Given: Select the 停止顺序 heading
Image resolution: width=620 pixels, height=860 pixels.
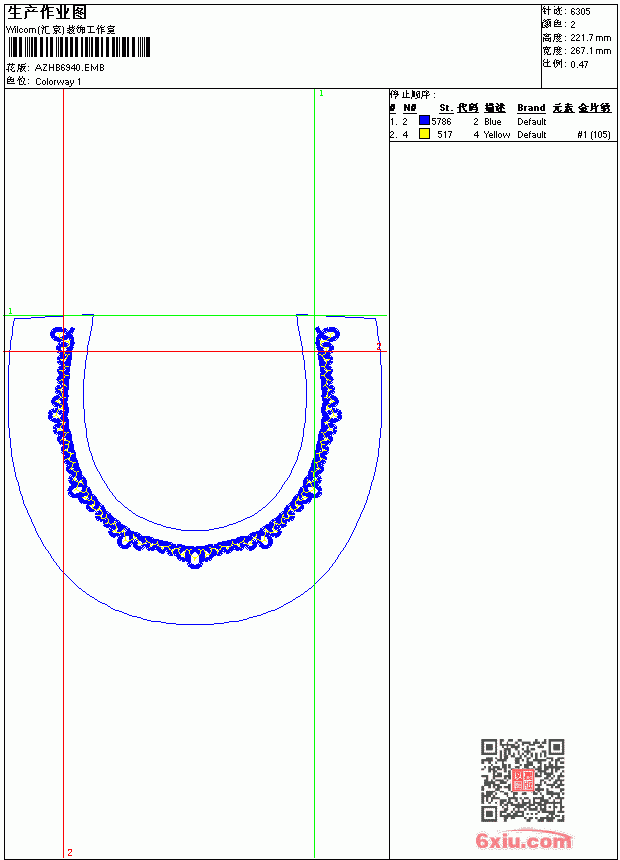Looking at the screenshot, I should coord(412,95).
